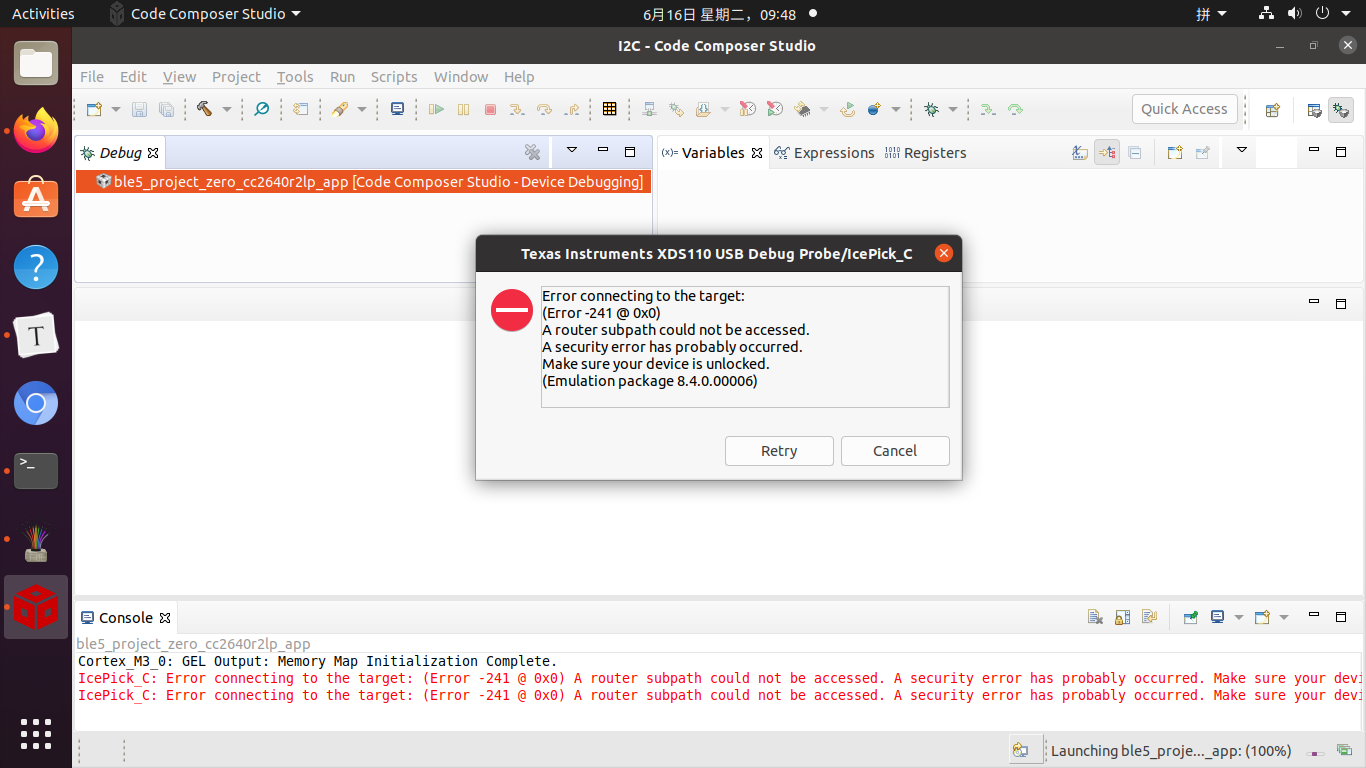Open the clock and calendar in the top bar
Screen dimensions: 1366x768
tap(720, 14)
